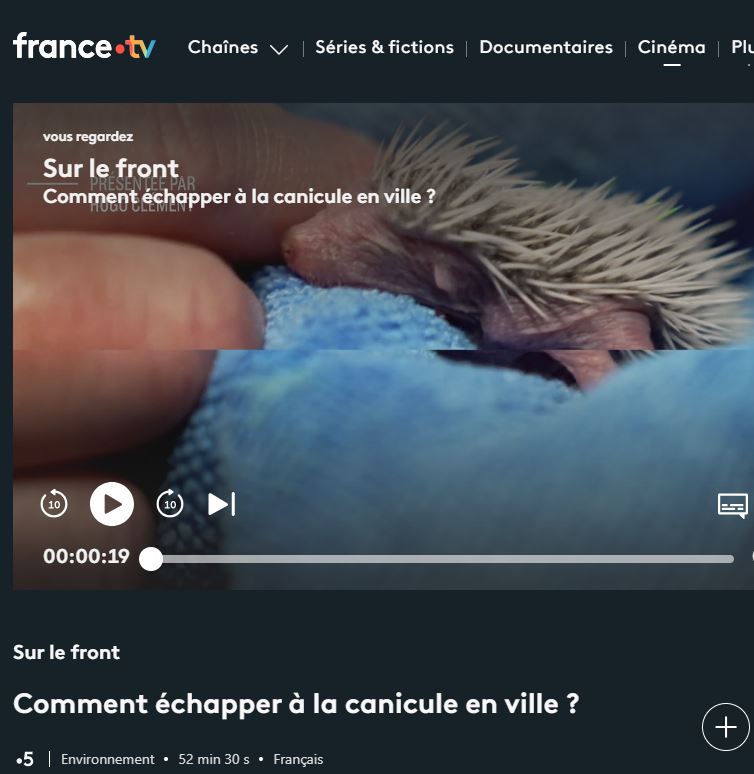This screenshot has height=774, width=754.
Task: Jump to the next episode icon
Action: (x=222, y=504)
